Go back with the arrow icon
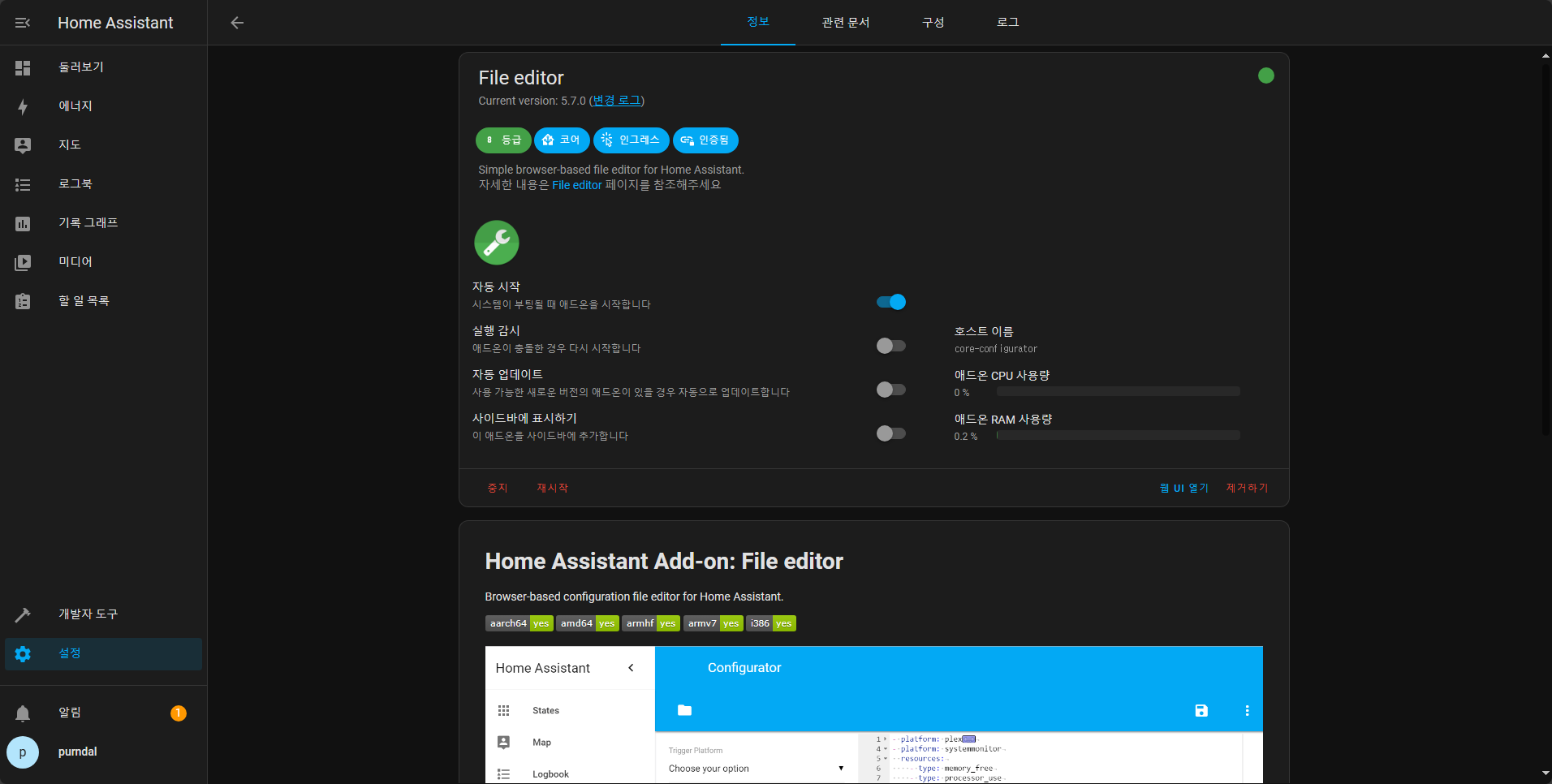The width and height of the screenshot is (1552, 784). pyautogui.click(x=237, y=23)
